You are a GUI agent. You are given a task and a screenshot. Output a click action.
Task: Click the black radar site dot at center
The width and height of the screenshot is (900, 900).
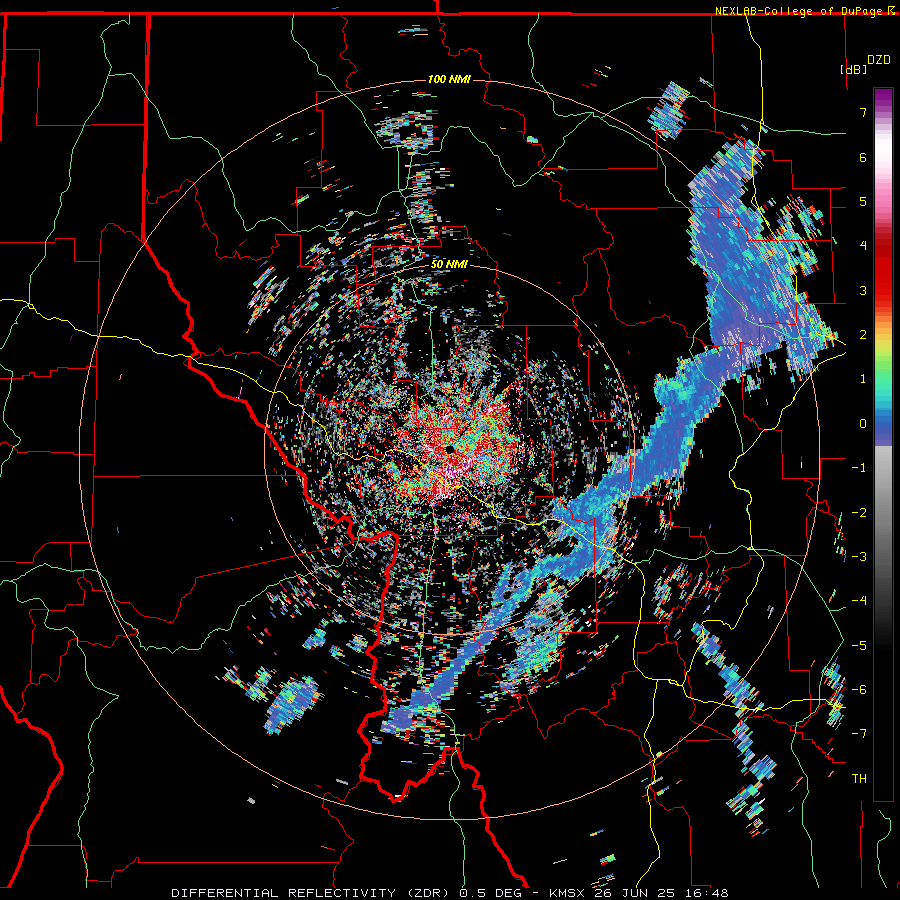pos(450,449)
